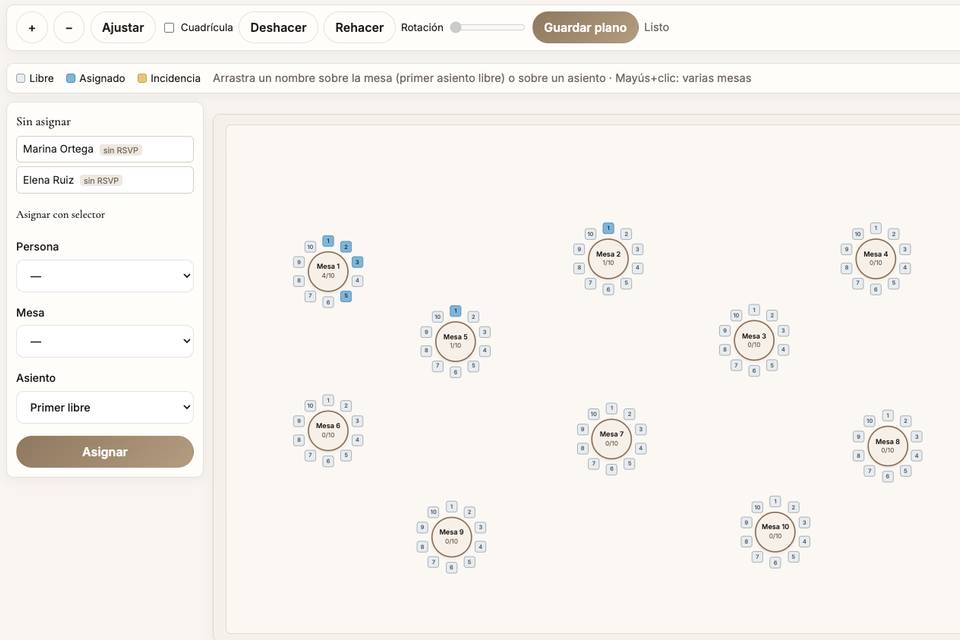
Task: Pick seat 6 at Mesa 2
Action: pos(608,290)
